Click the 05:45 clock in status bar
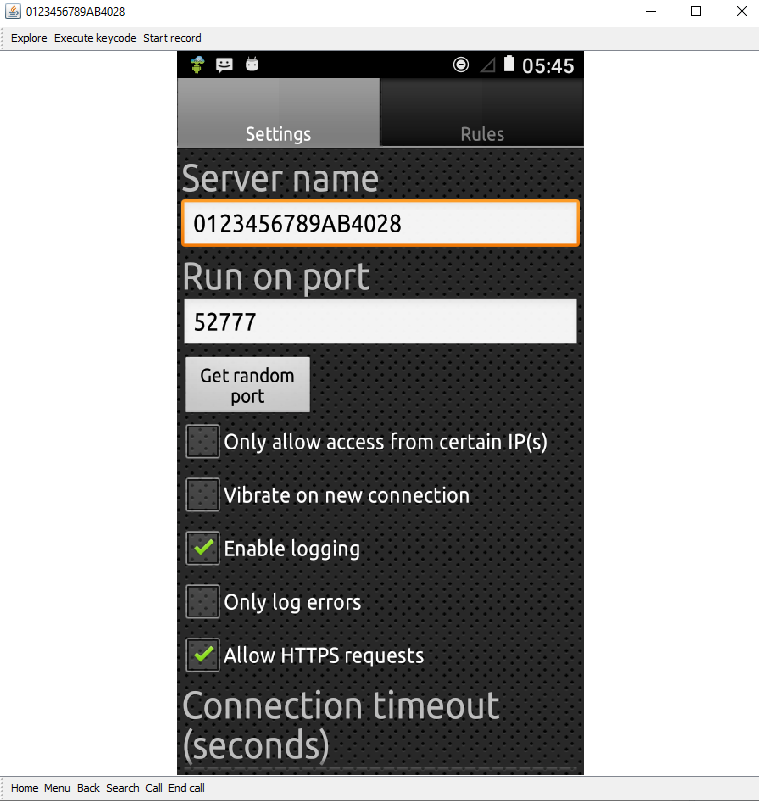The height and width of the screenshot is (801, 759). coord(548,66)
